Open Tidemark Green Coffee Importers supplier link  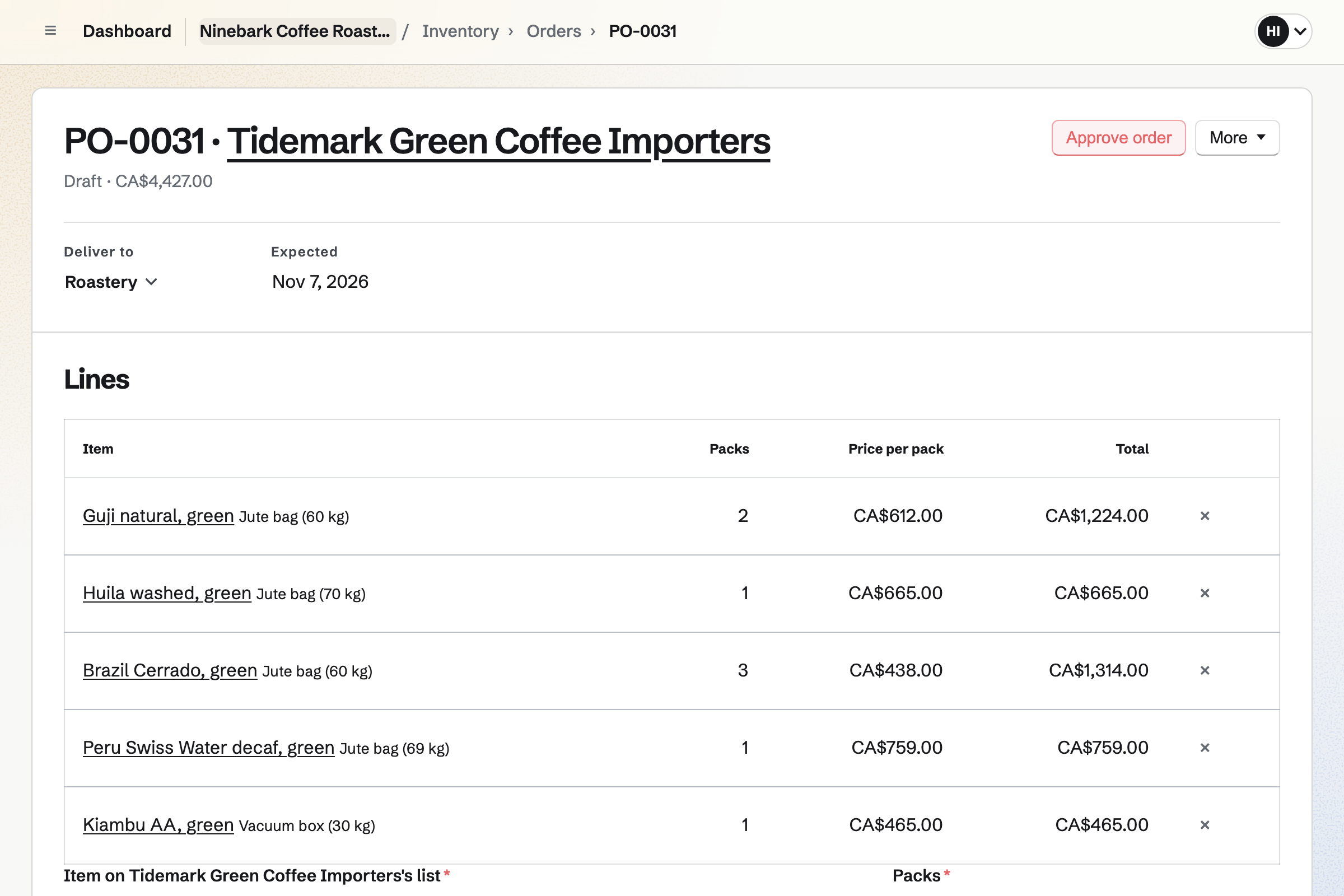(x=498, y=141)
